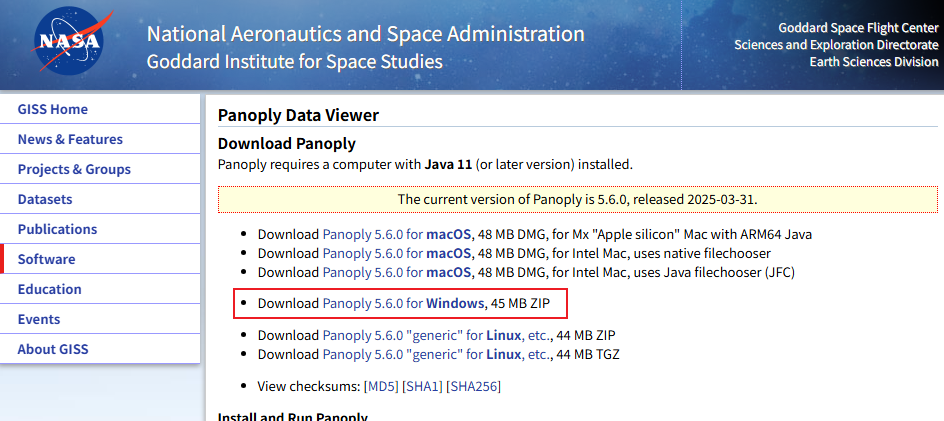Viewport: 944px width, 421px height.
Task: Download Panoply macOS for Apple silicon ARM64
Action: click(397, 234)
